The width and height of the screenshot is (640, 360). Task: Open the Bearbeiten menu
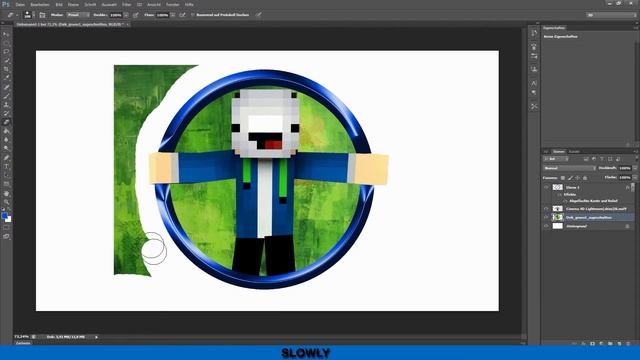(40, 4)
